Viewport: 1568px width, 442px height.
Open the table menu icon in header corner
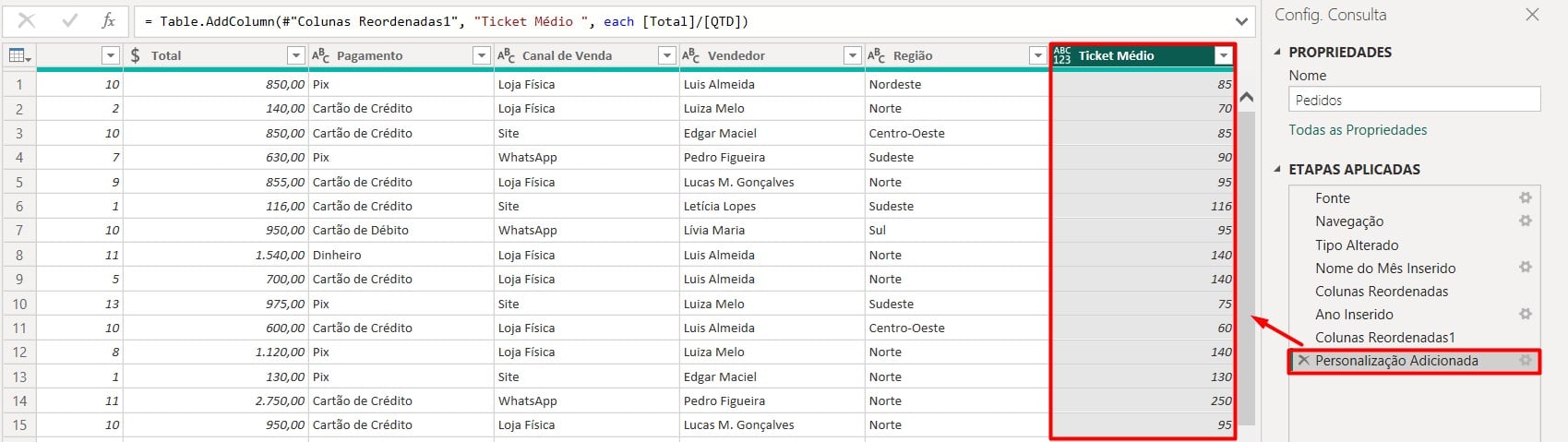[x=19, y=55]
